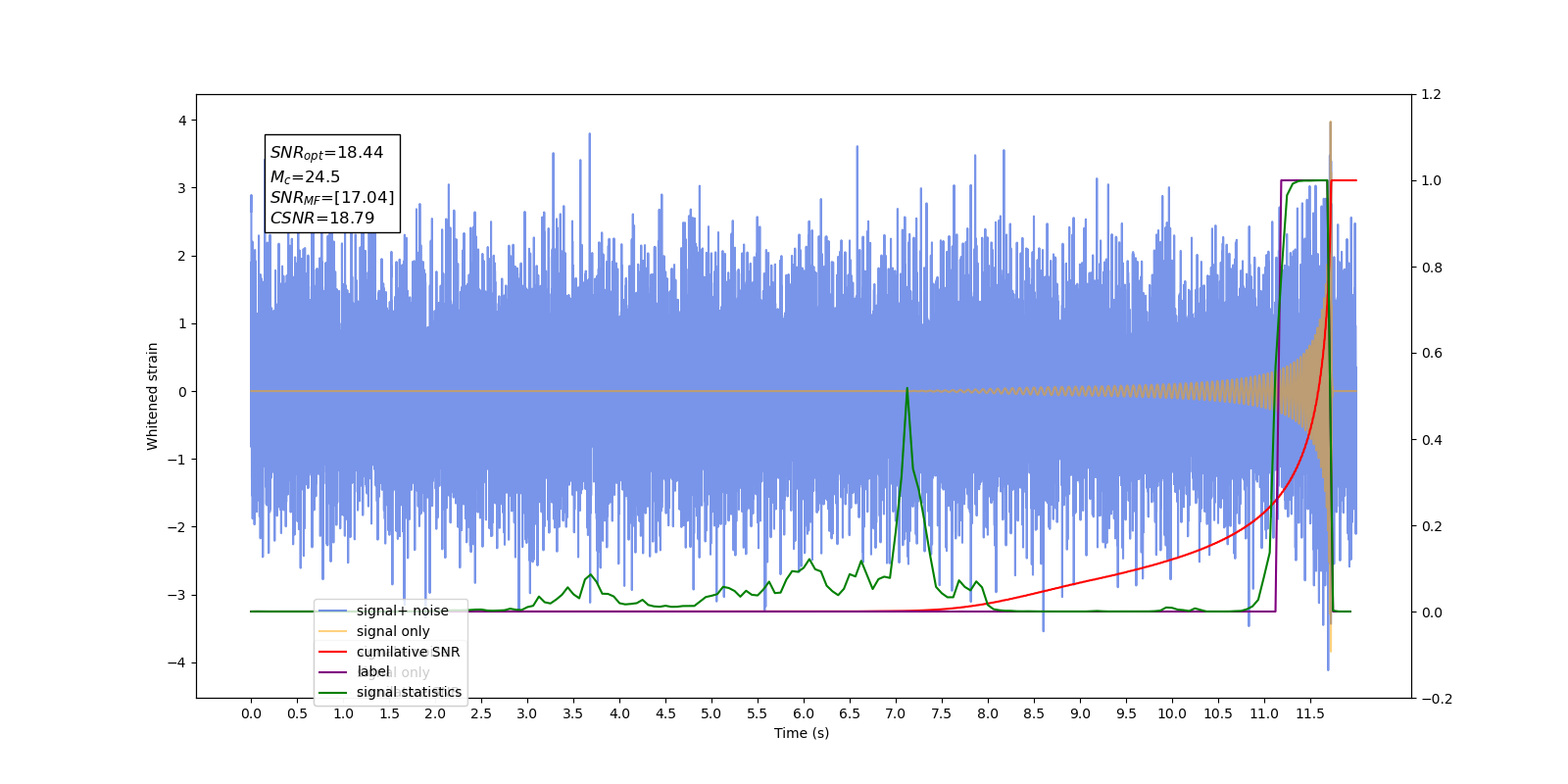Click the blue 'signal+ noise' legend line
1568x784 pixels.
click(x=333, y=611)
